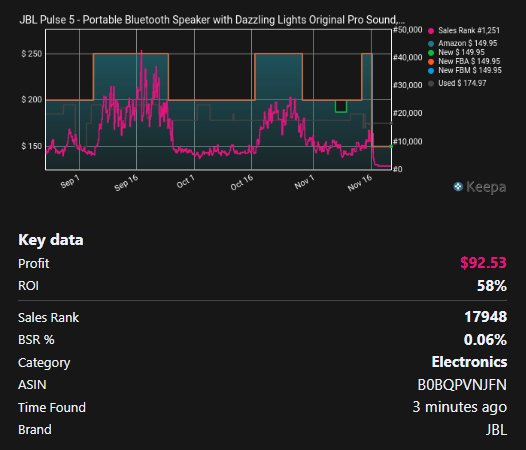Click the Nov 16 date label

360,183
